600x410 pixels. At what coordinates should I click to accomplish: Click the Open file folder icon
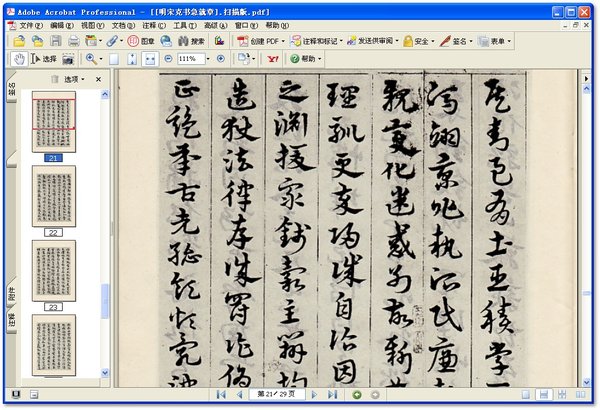(19, 41)
